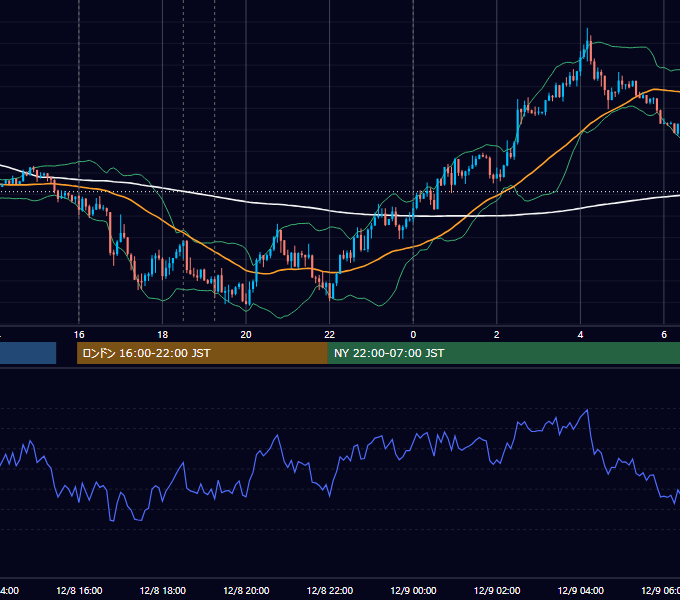Click the 12/8 18:00 time label
The image size is (680, 600).
(x=163, y=591)
